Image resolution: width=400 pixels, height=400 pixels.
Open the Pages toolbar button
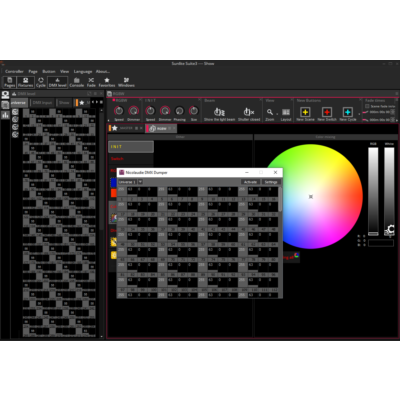[x=9, y=82]
